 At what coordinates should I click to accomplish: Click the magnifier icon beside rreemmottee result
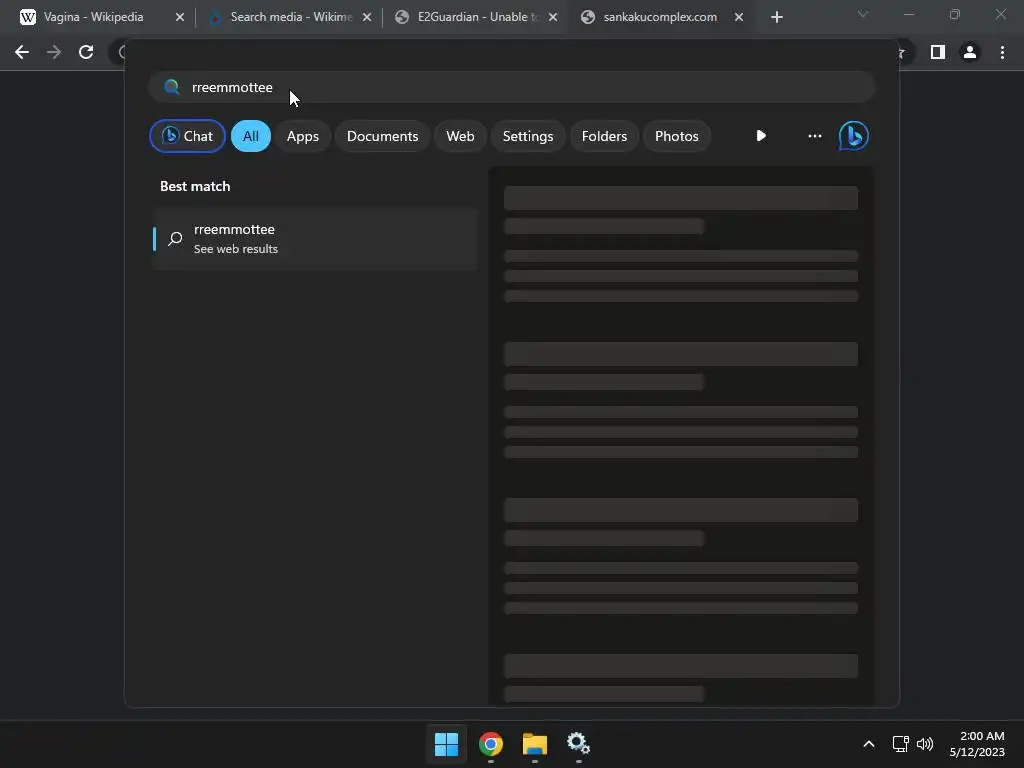(x=175, y=238)
